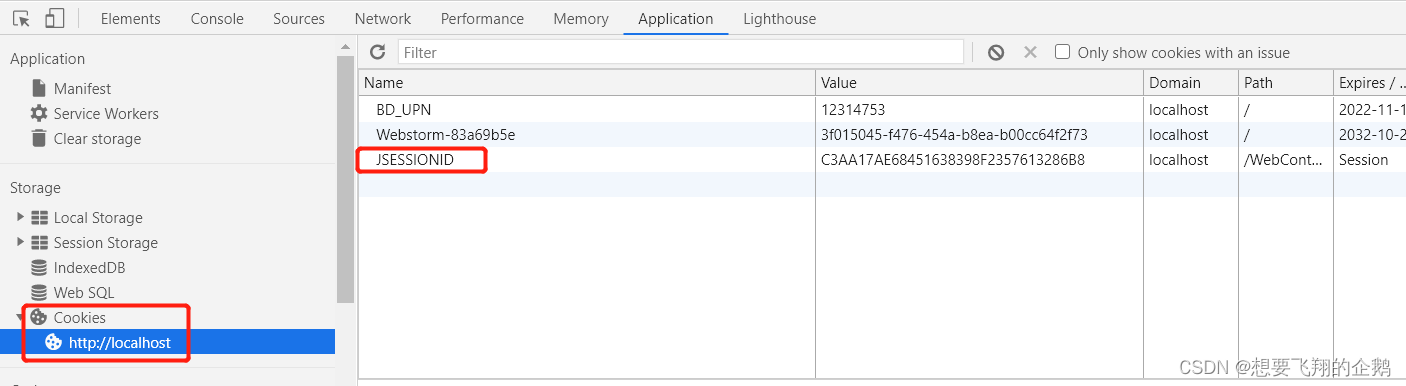Enable Only show cookies with an issue
The image size is (1406, 386).
(1063, 52)
